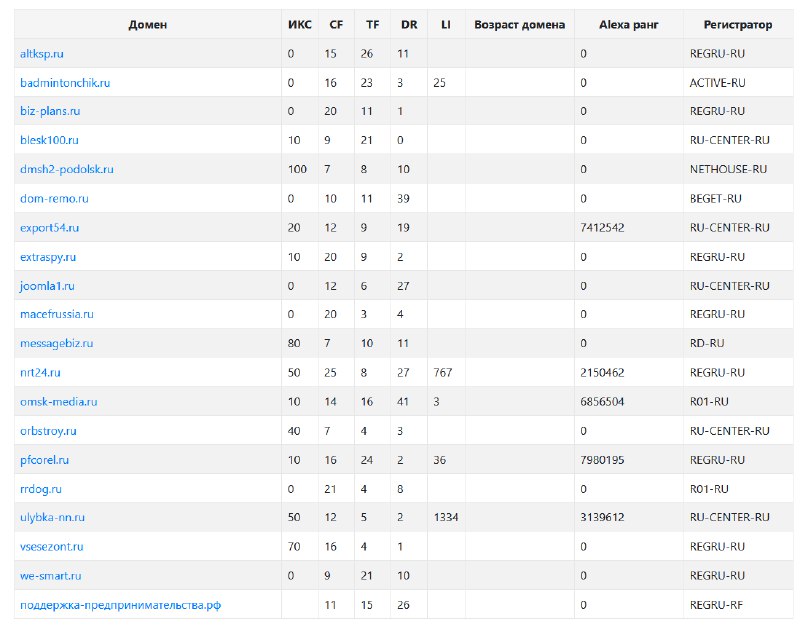Screen dimensions: 800x632
Task: Open the altksp.ru domain link
Action: pyautogui.click(x=42, y=54)
